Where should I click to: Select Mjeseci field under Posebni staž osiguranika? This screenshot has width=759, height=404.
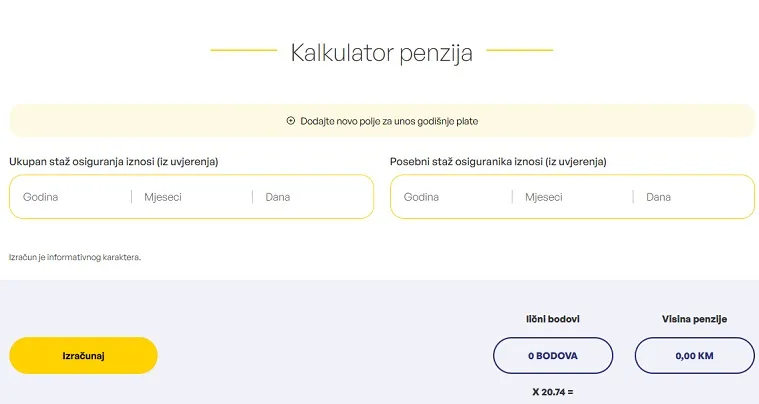[573, 197]
